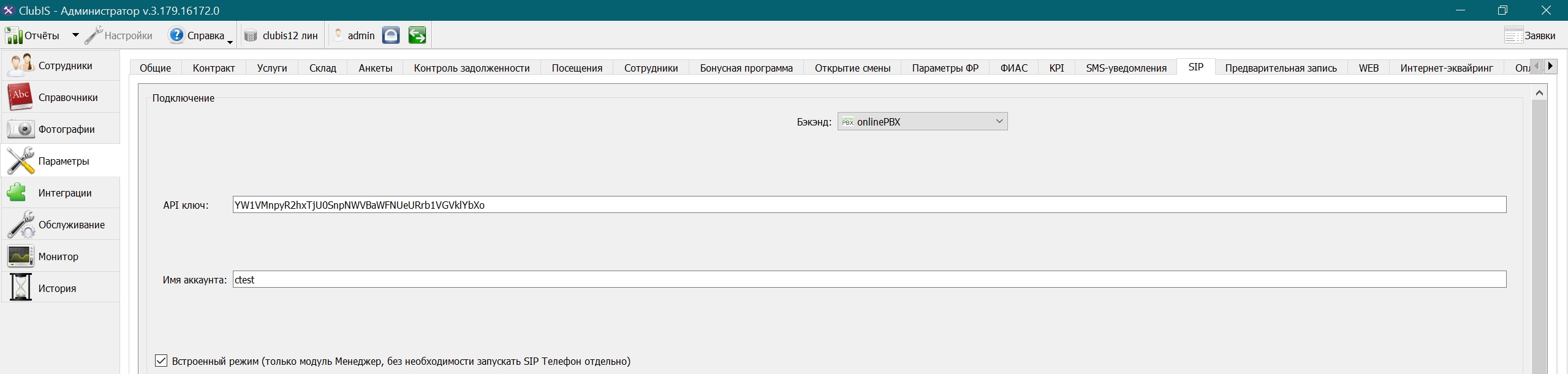
Task: Click the Отчёты toolbar button
Action: pos(33,36)
